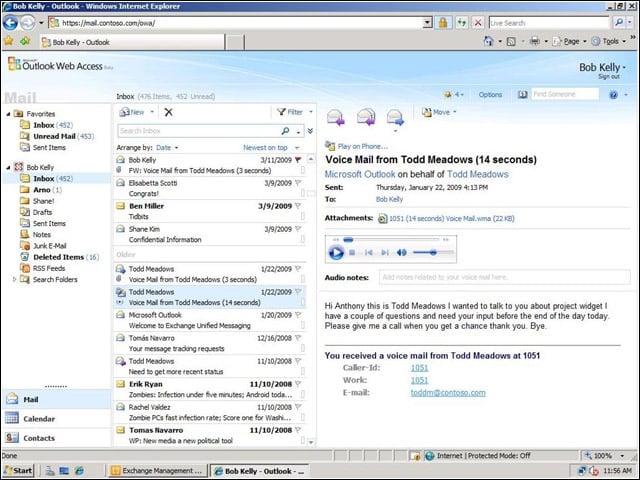
Task: Delete selected message with X icon
Action: click(168, 112)
